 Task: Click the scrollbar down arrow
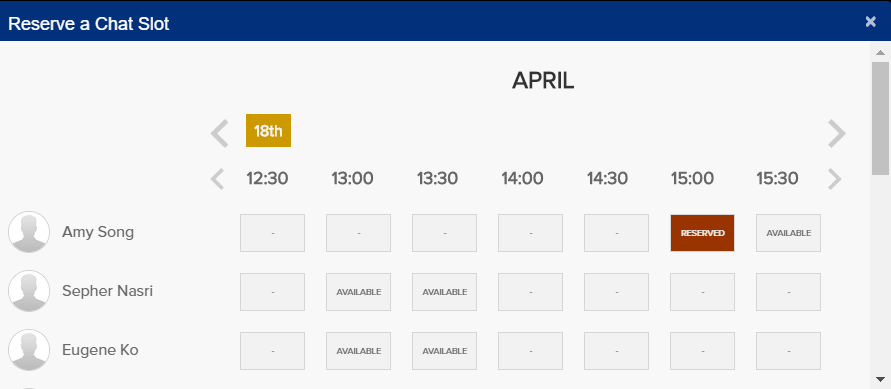click(x=880, y=379)
